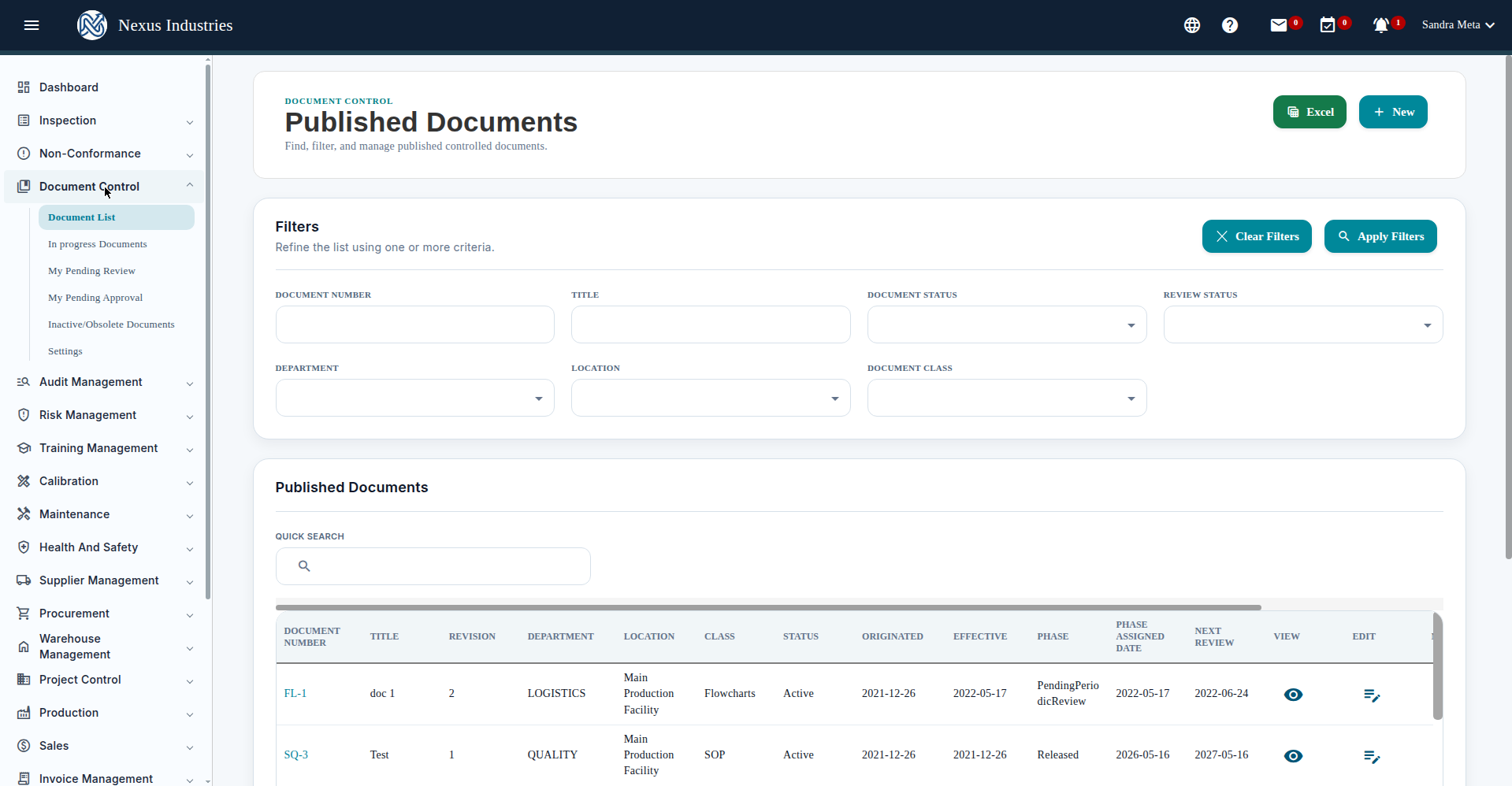Open the Location filter dropdown
This screenshot has height=786, width=1512.
coord(711,398)
